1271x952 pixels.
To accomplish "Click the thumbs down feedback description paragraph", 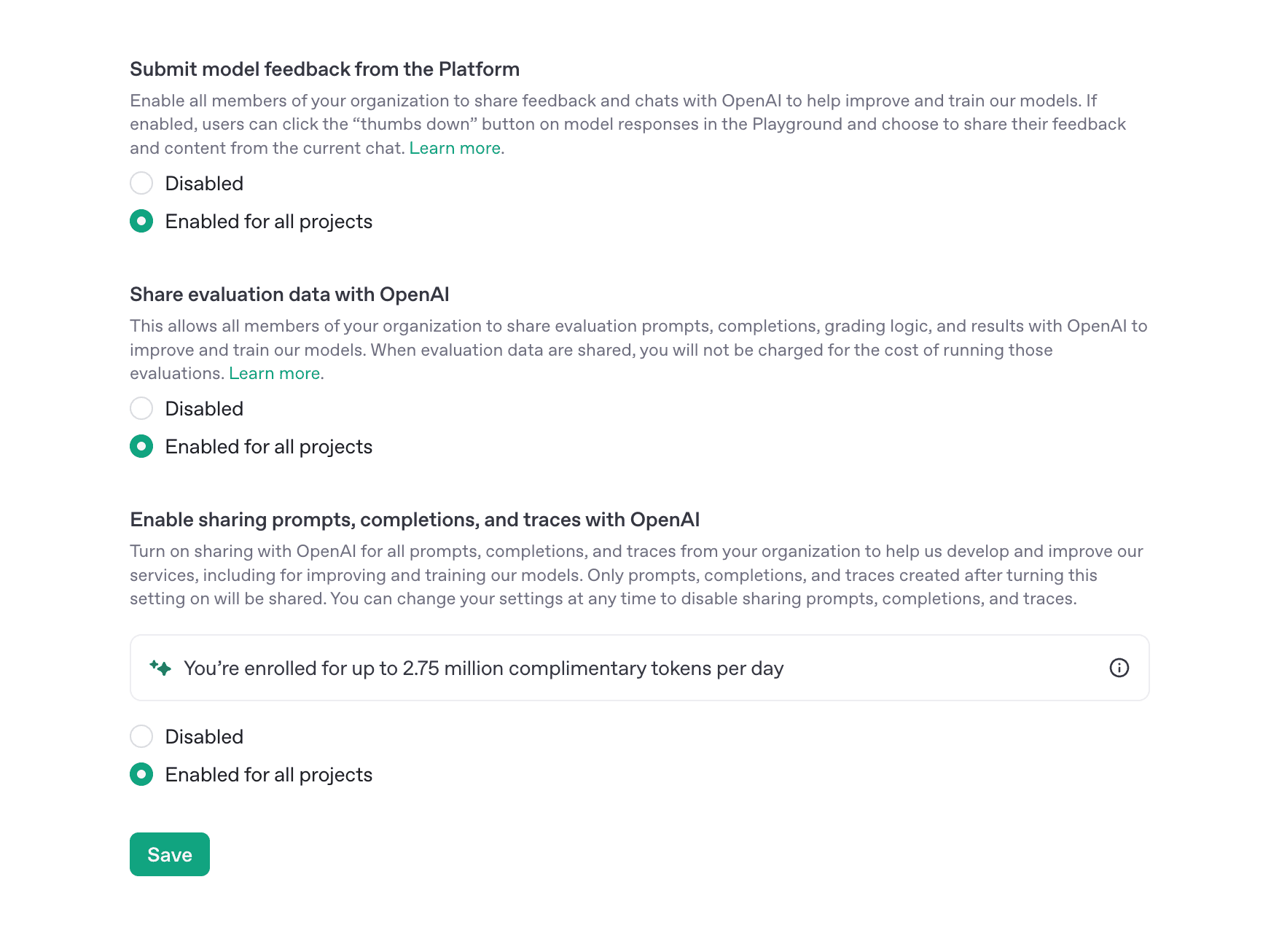I will (628, 124).
